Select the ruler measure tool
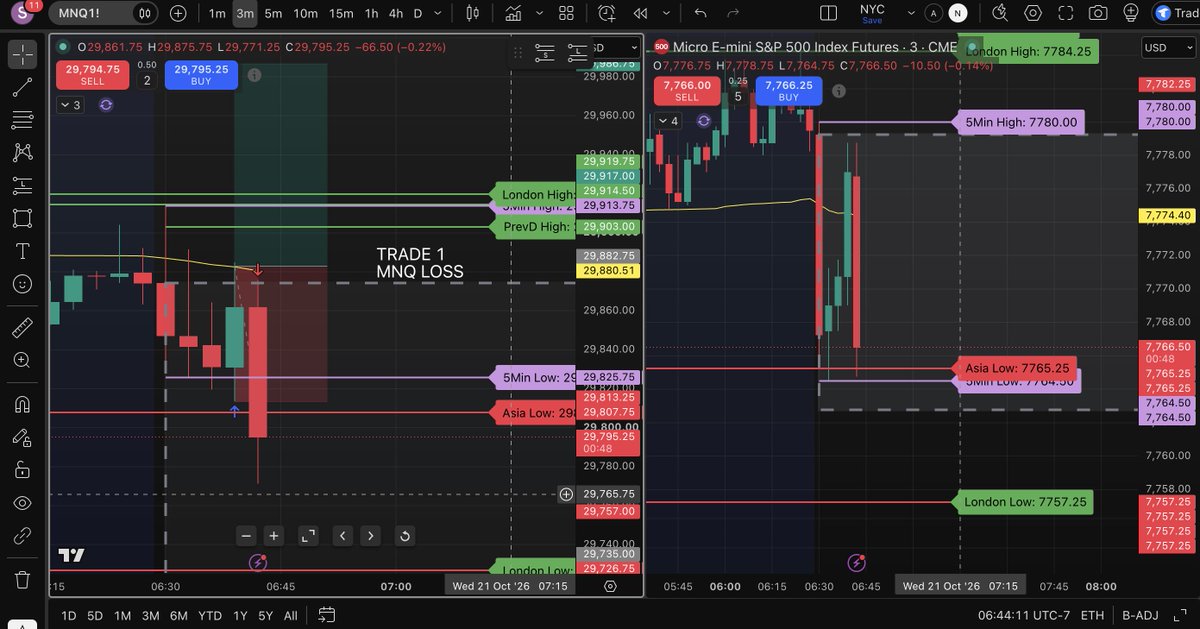 [22, 327]
